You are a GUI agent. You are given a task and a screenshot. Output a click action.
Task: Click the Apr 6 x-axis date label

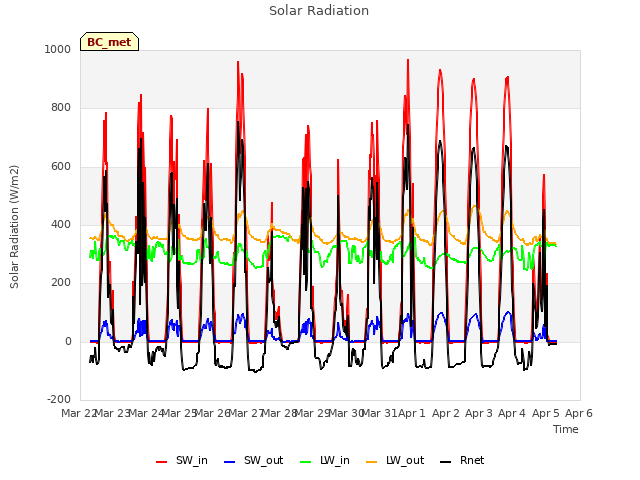[579, 413]
